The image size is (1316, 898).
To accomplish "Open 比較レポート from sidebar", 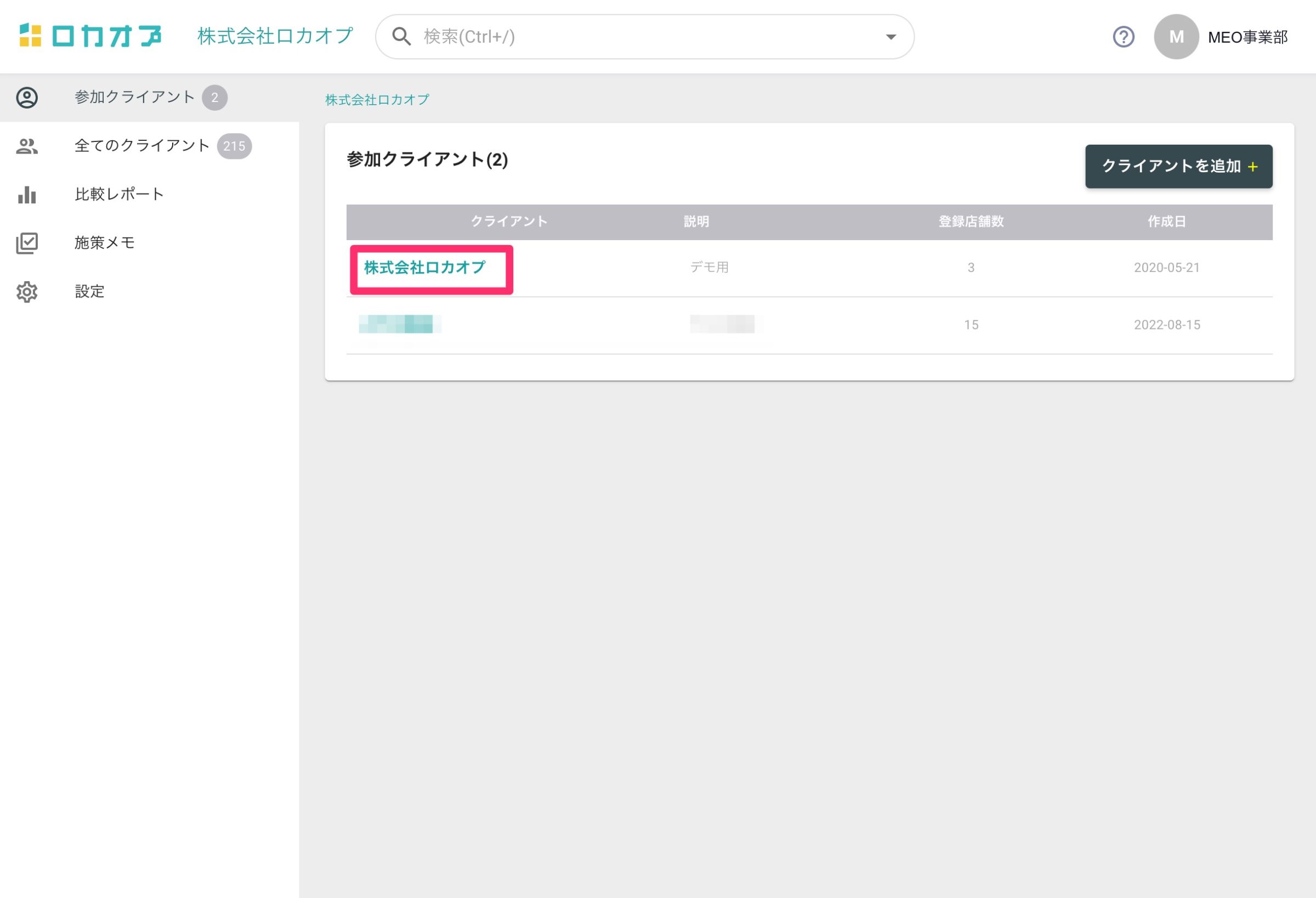I will [x=119, y=195].
